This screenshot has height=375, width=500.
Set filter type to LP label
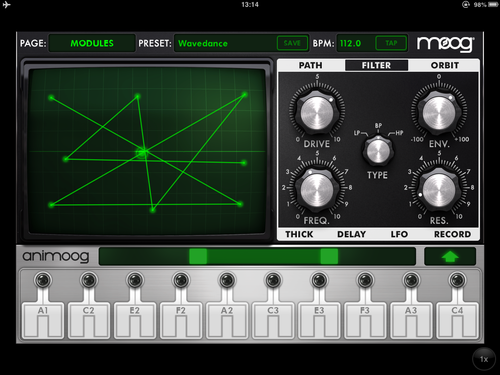coord(357,133)
